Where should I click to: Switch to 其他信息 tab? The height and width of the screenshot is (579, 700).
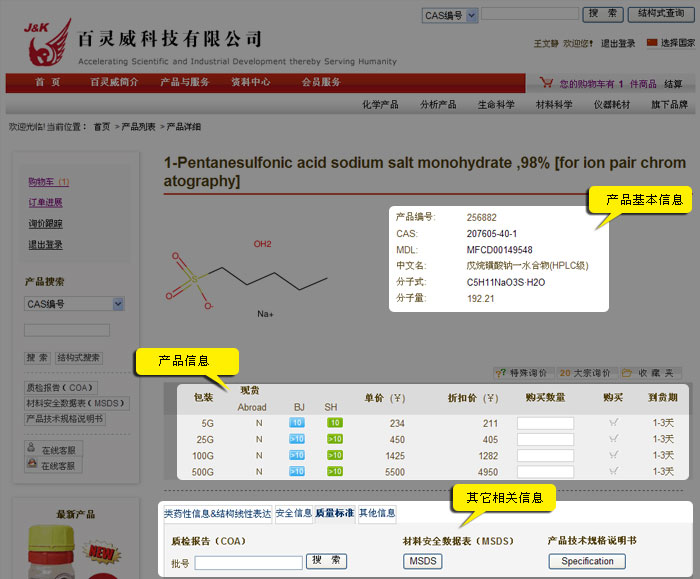[377, 513]
